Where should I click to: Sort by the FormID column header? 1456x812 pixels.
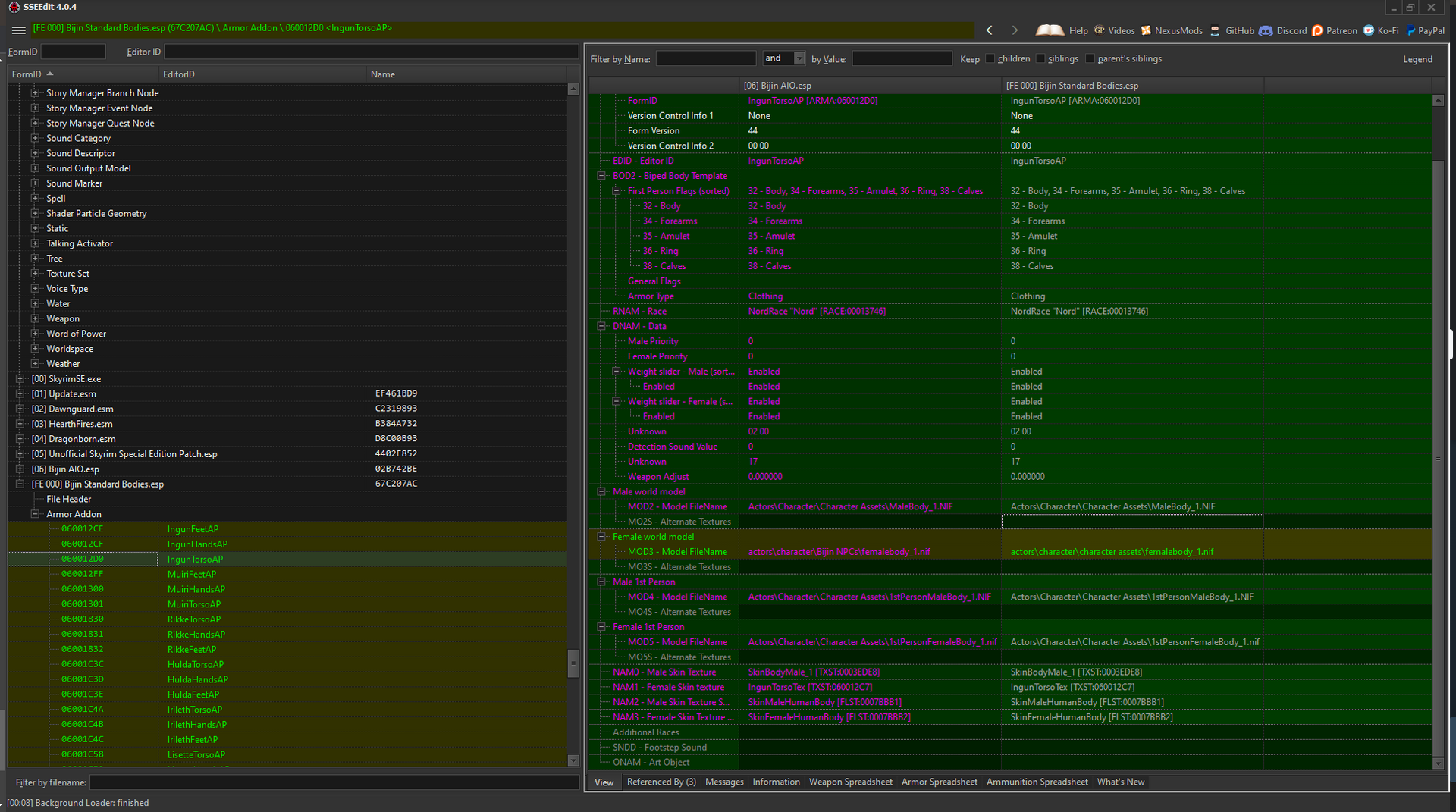(83, 74)
